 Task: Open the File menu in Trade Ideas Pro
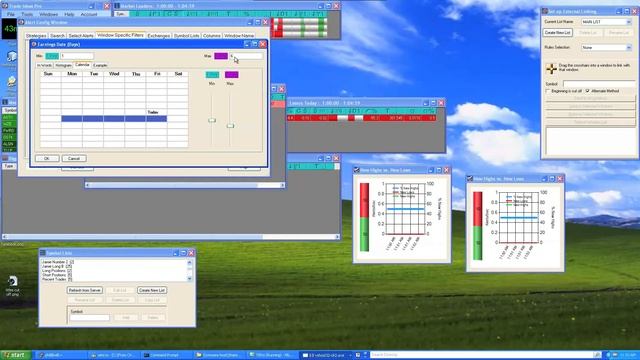tap(11, 14)
